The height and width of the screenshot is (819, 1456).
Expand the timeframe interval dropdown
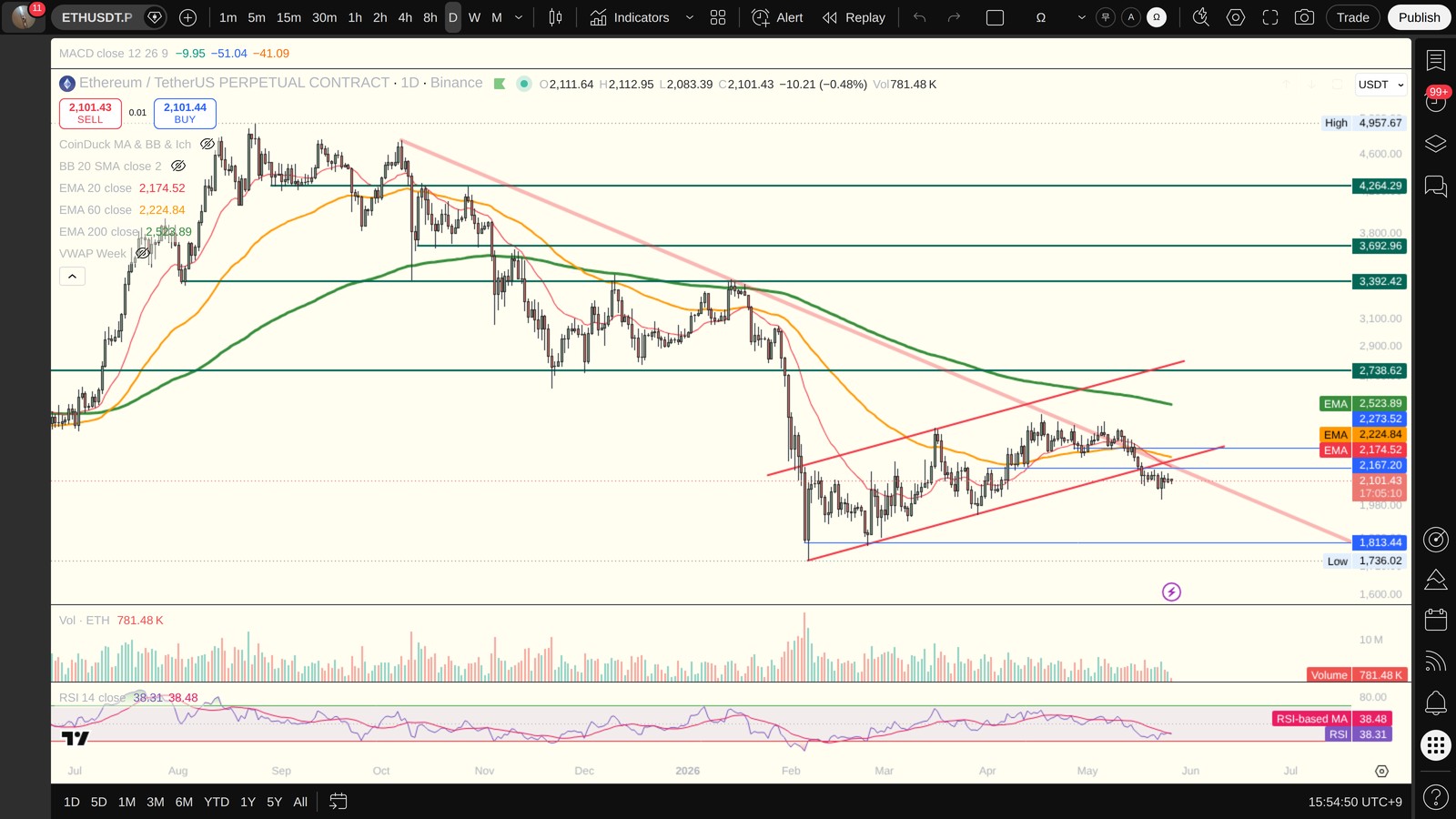519,17
